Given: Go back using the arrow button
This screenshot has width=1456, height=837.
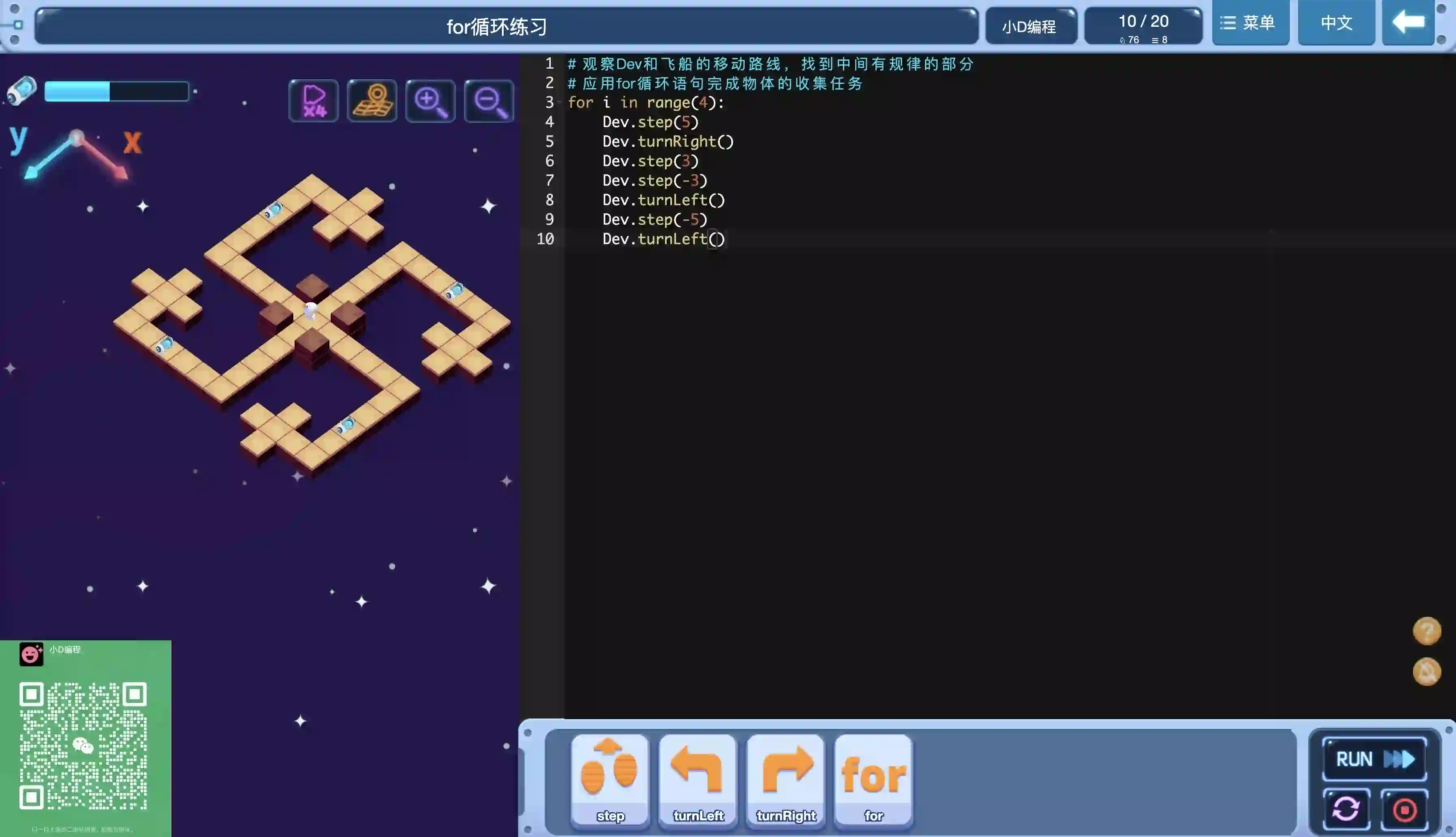Looking at the screenshot, I should click(x=1408, y=23).
